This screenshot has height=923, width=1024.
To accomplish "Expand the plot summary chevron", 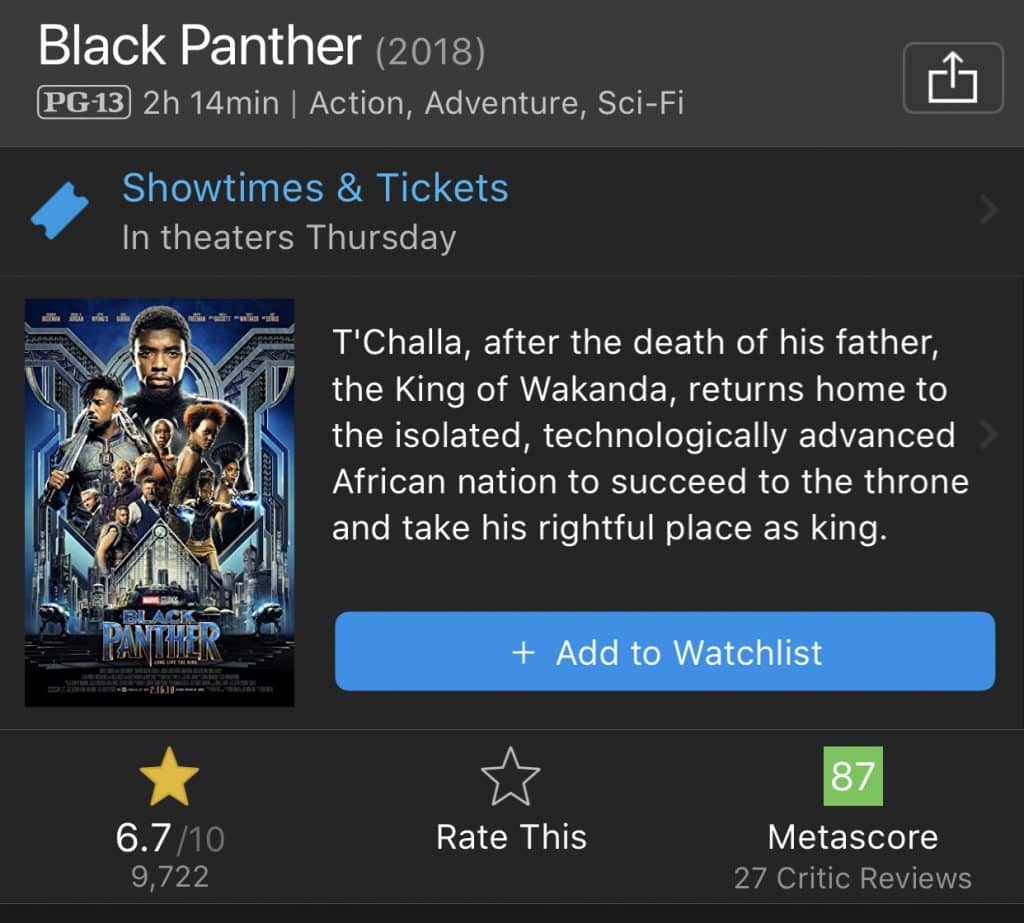I will (988, 435).
